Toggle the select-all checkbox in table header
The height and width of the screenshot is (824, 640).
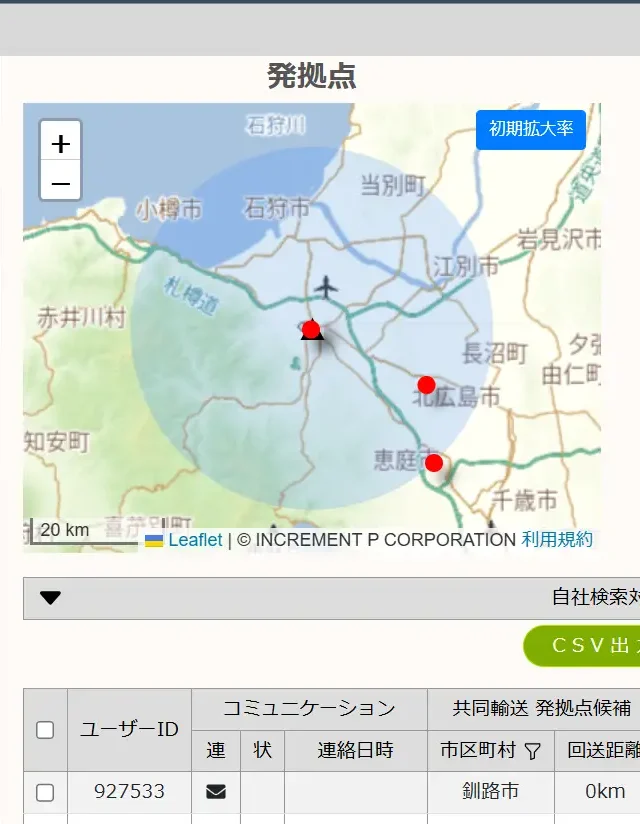tap(45, 729)
